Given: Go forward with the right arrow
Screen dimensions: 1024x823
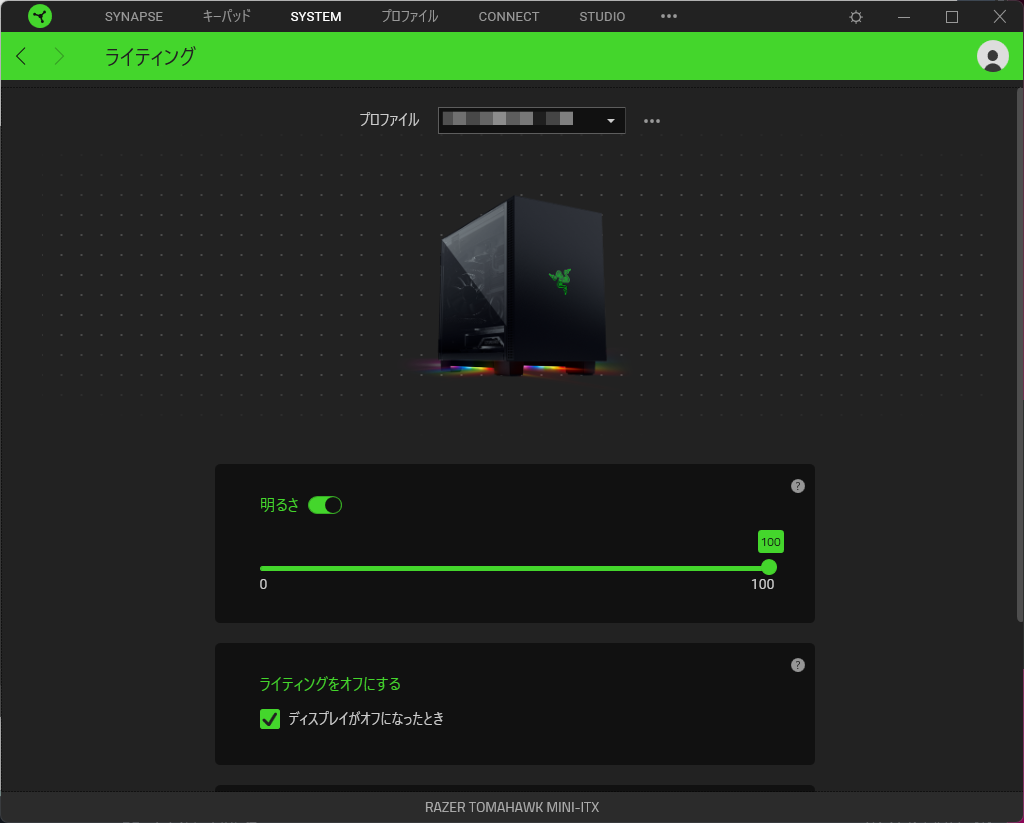Looking at the screenshot, I should click(x=59, y=56).
